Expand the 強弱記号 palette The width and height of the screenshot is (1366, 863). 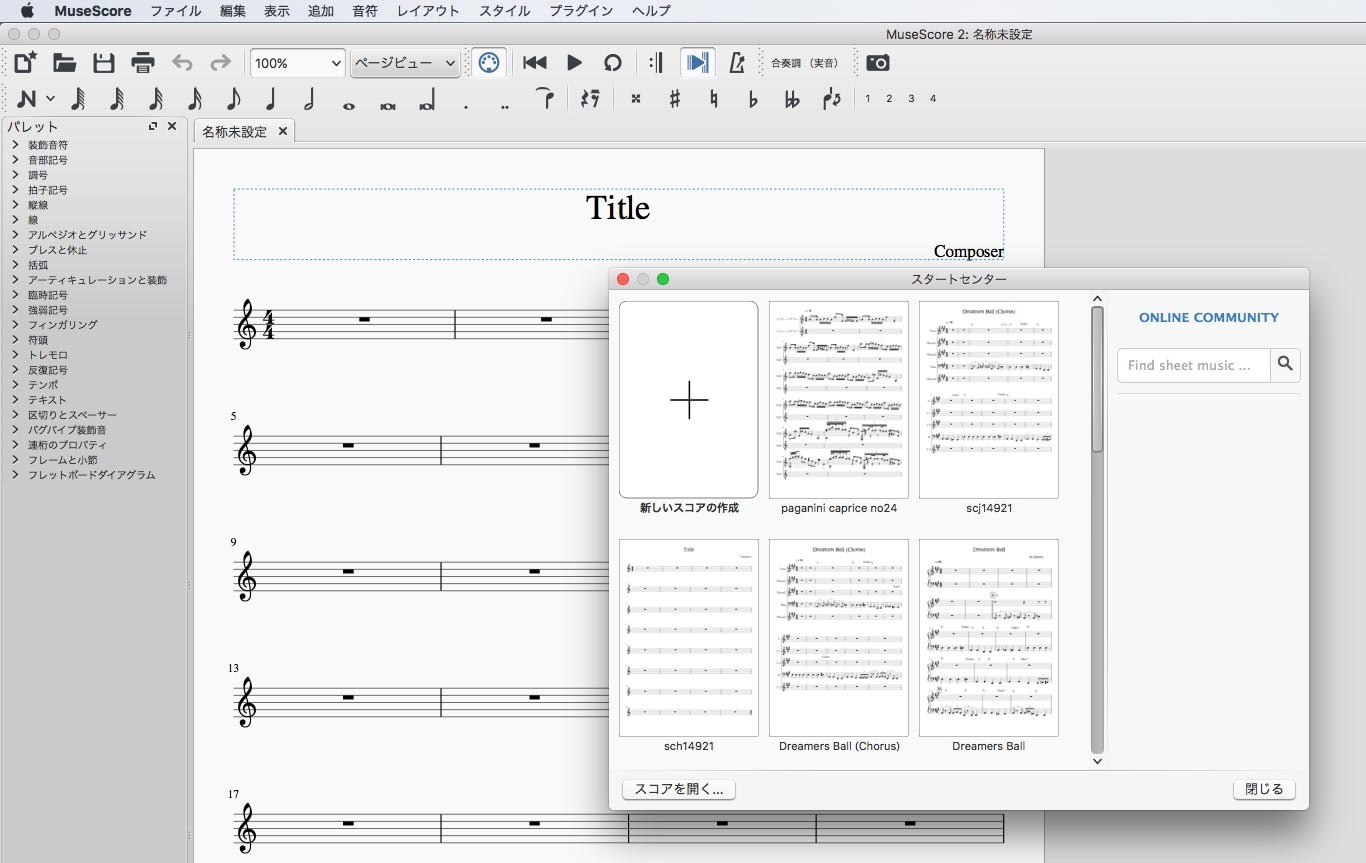pyautogui.click(x=16, y=310)
